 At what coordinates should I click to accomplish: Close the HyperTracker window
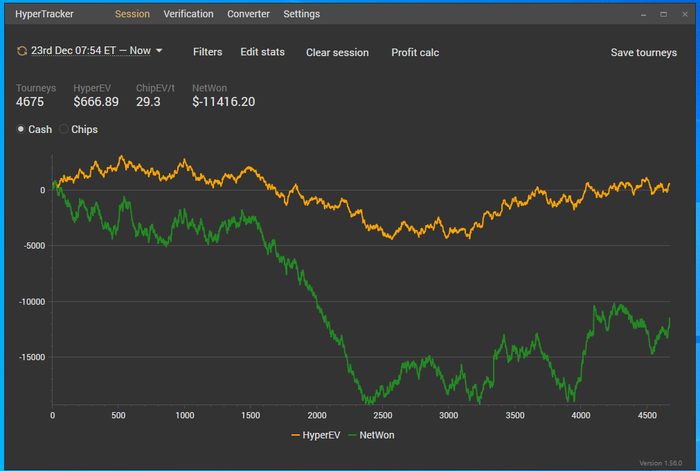click(x=684, y=14)
